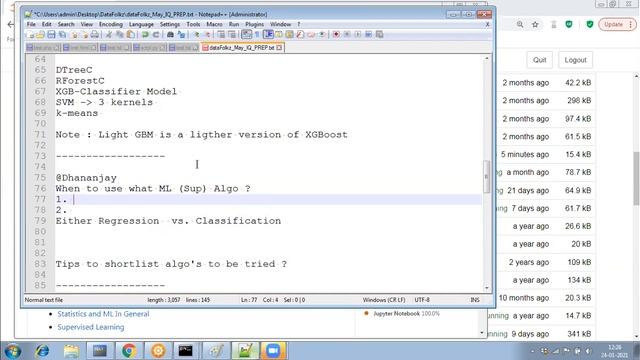Open the Settings menu

[170, 24]
